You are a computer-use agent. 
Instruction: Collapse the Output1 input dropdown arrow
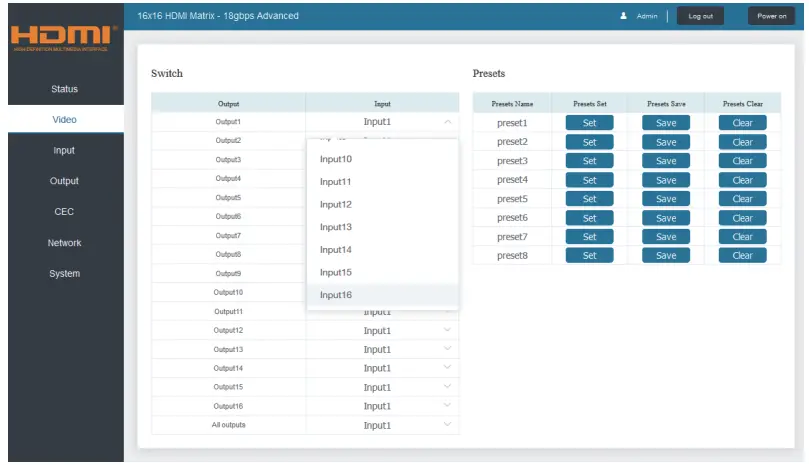point(447,122)
